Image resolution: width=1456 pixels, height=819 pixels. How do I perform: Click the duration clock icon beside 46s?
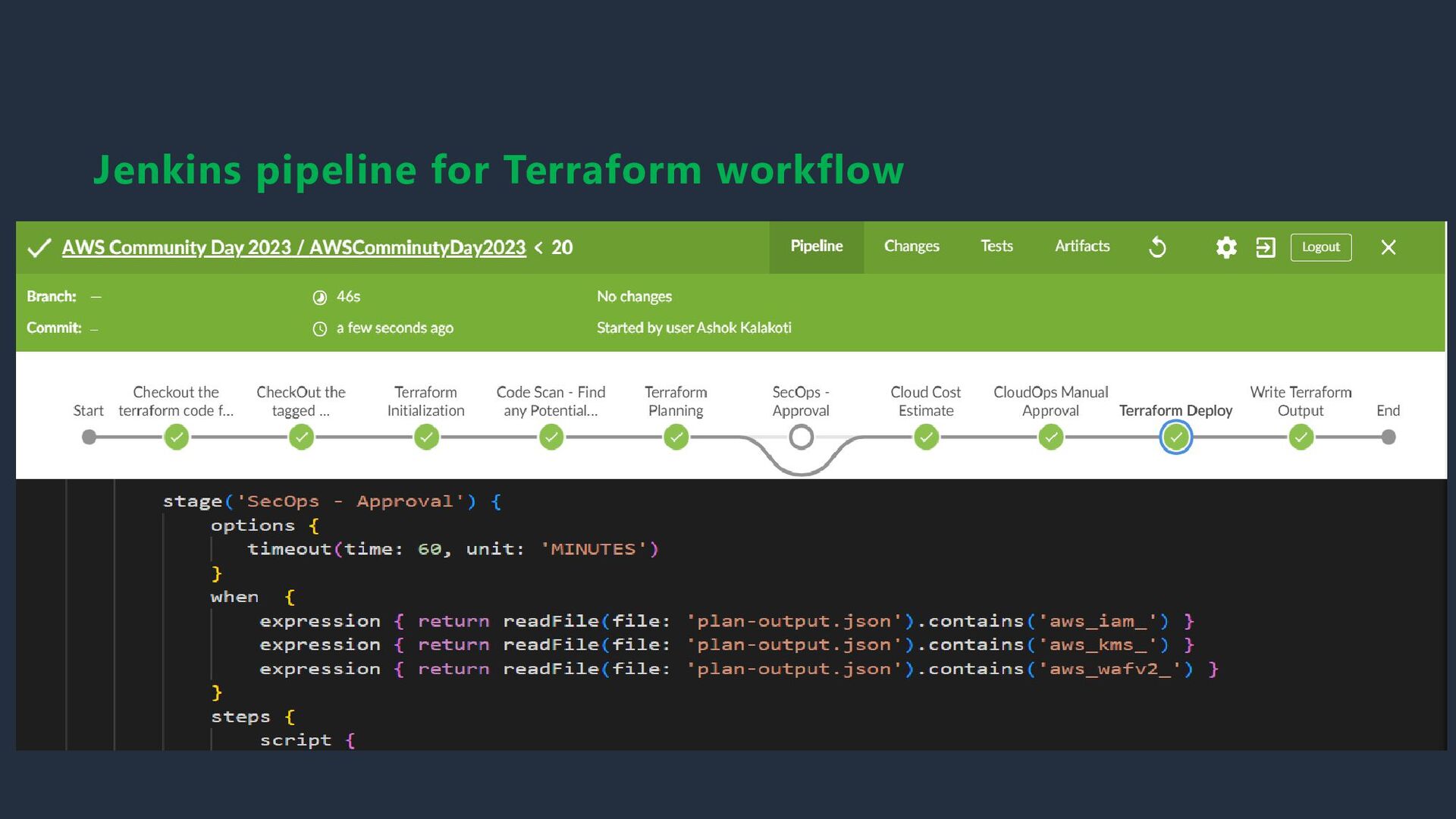click(320, 297)
